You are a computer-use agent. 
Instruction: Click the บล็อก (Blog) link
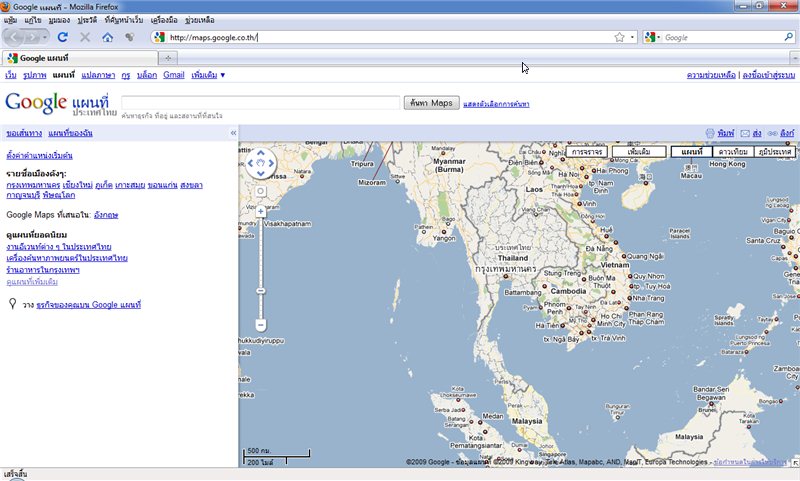click(x=147, y=75)
